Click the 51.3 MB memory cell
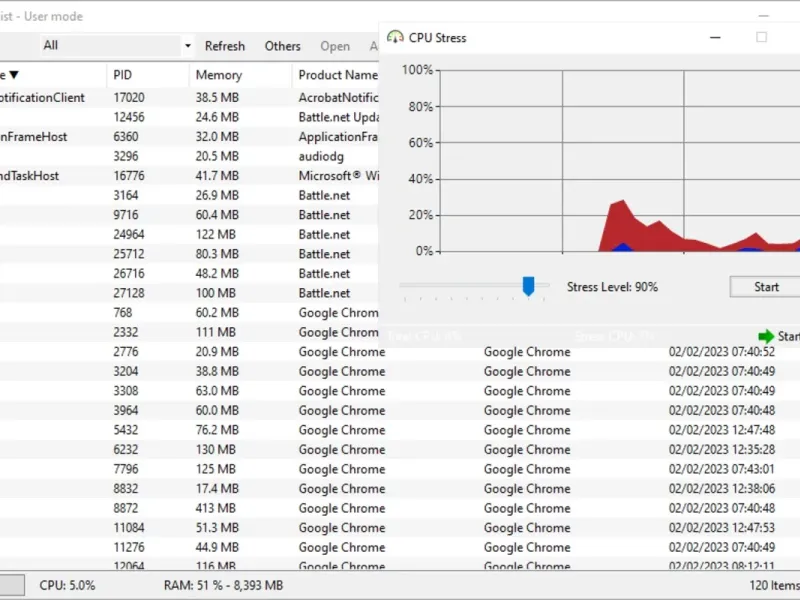Screen dimensions: 800x600 click(217, 528)
